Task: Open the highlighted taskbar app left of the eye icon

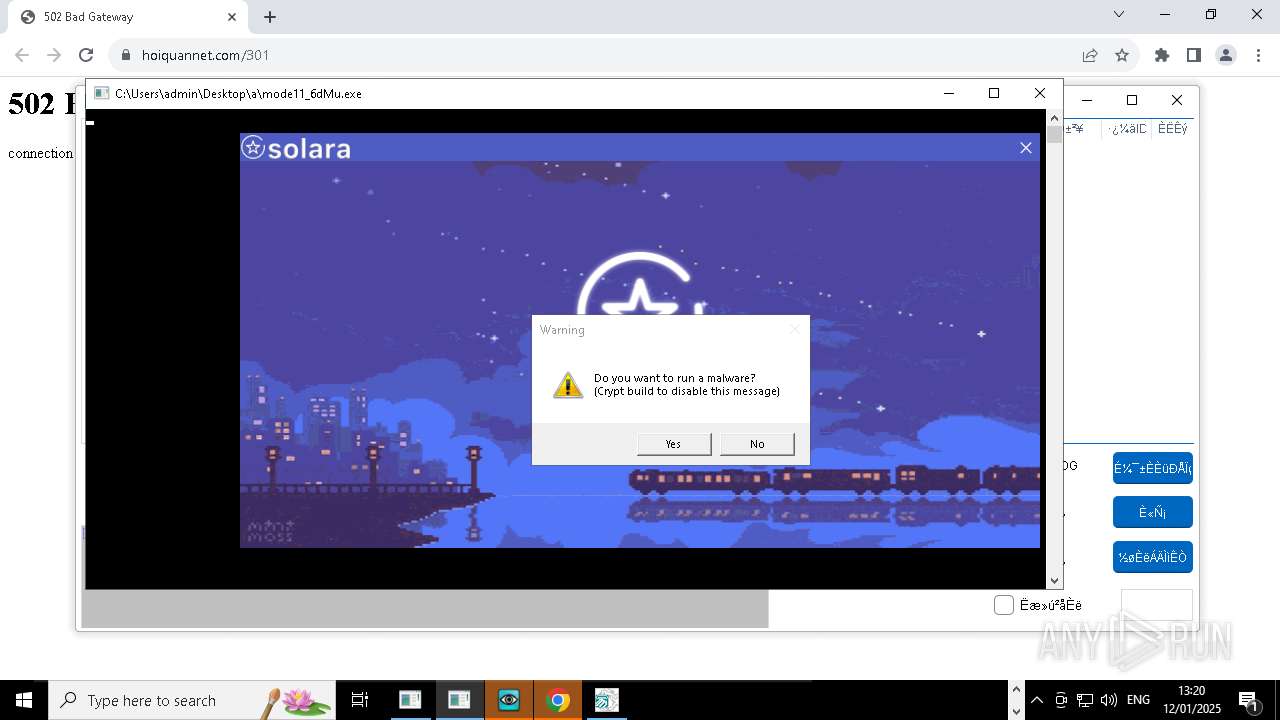Action: tap(459, 700)
